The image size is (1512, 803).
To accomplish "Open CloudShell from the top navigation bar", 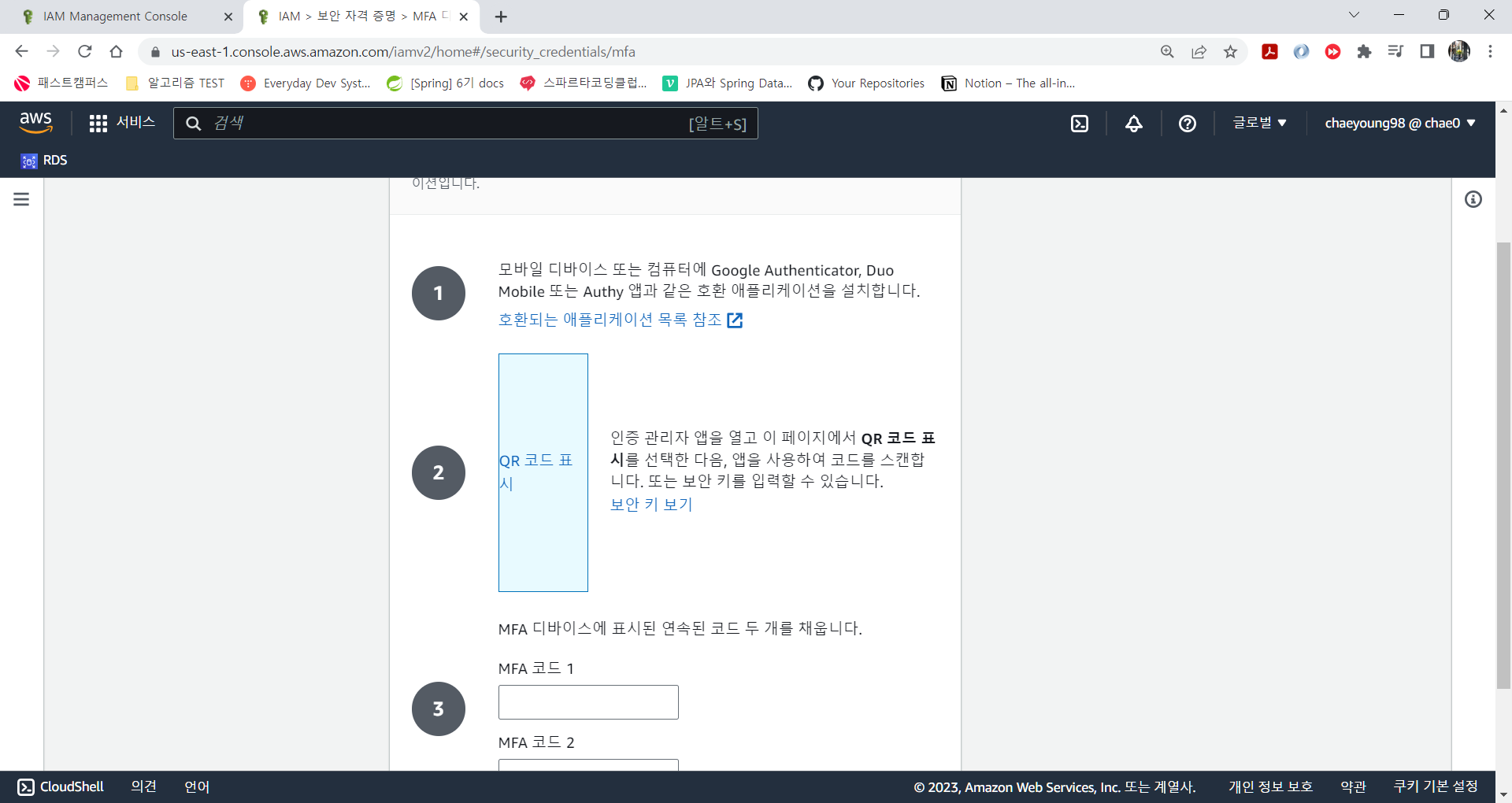I will pyautogui.click(x=1080, y=124).
